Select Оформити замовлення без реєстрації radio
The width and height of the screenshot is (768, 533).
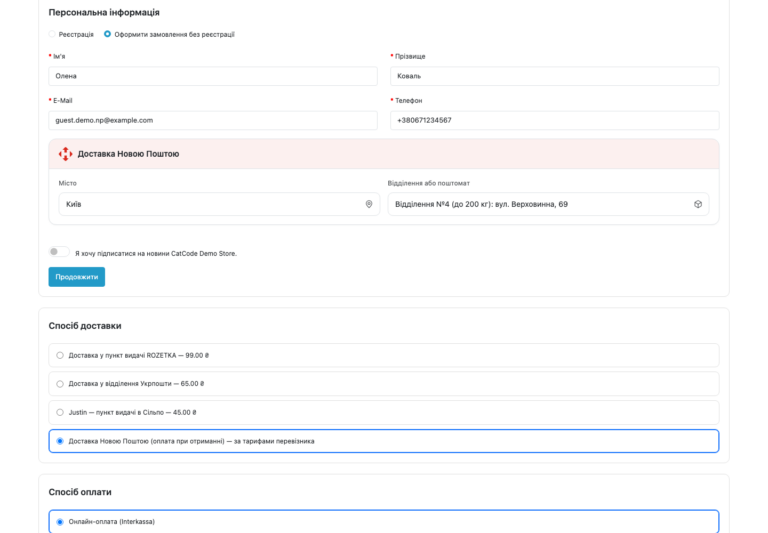[x=107, y=34]
